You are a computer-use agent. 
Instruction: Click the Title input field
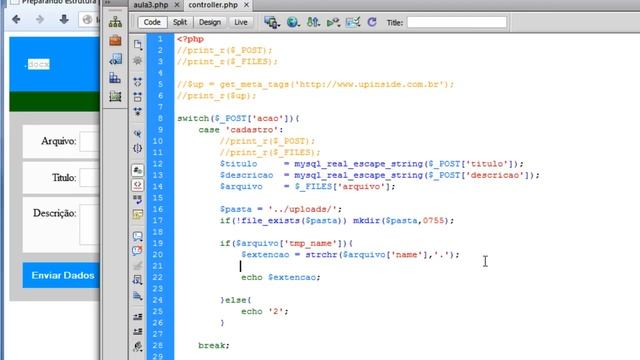(x=457, y=22)
